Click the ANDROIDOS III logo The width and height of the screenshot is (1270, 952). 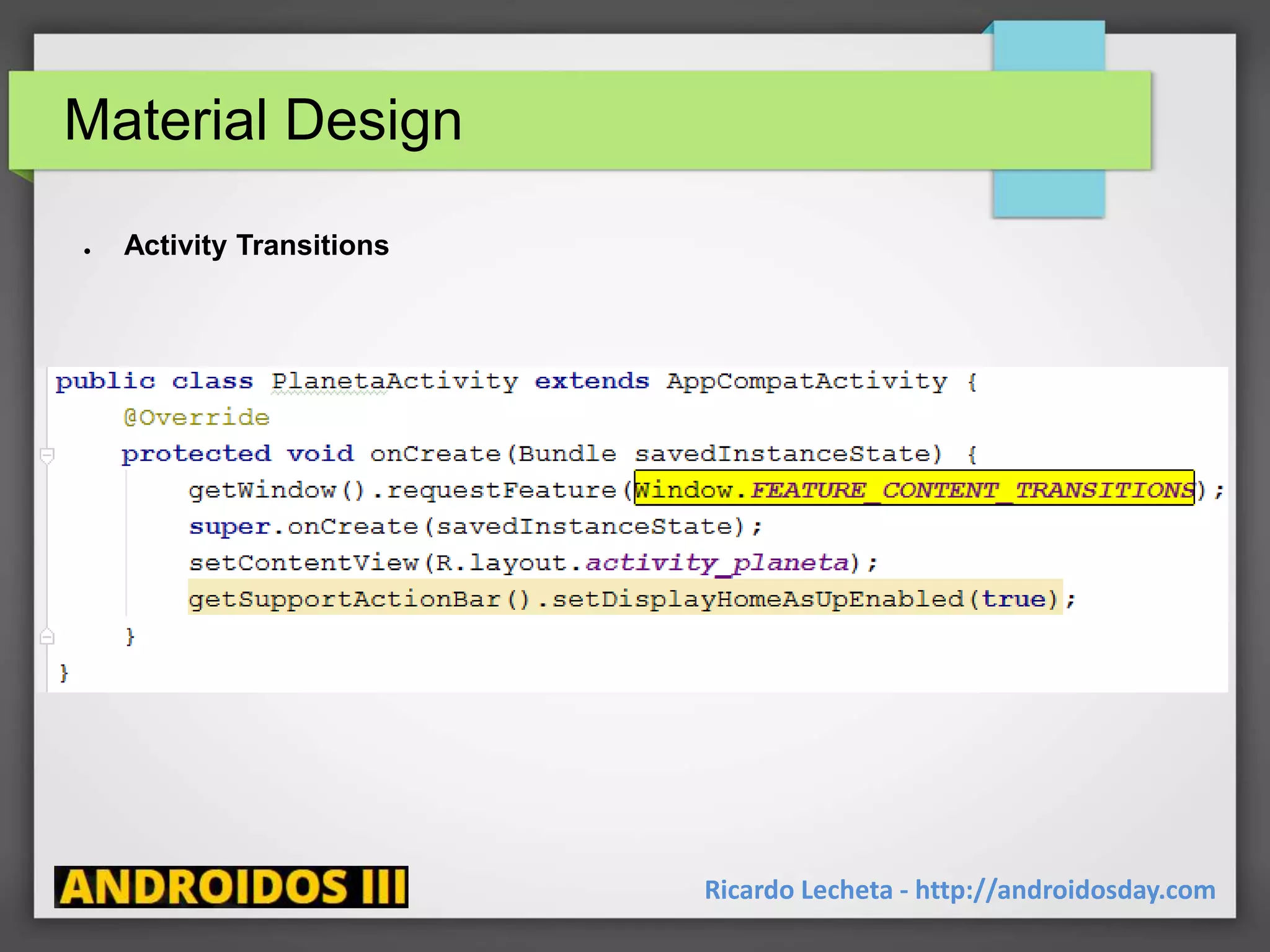[231, 887]
